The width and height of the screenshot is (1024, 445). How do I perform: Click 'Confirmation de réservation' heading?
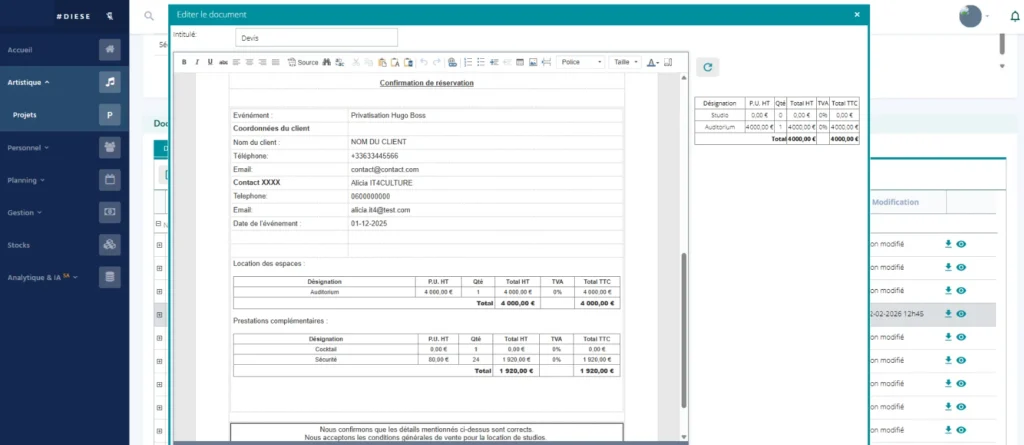(426, 83)
